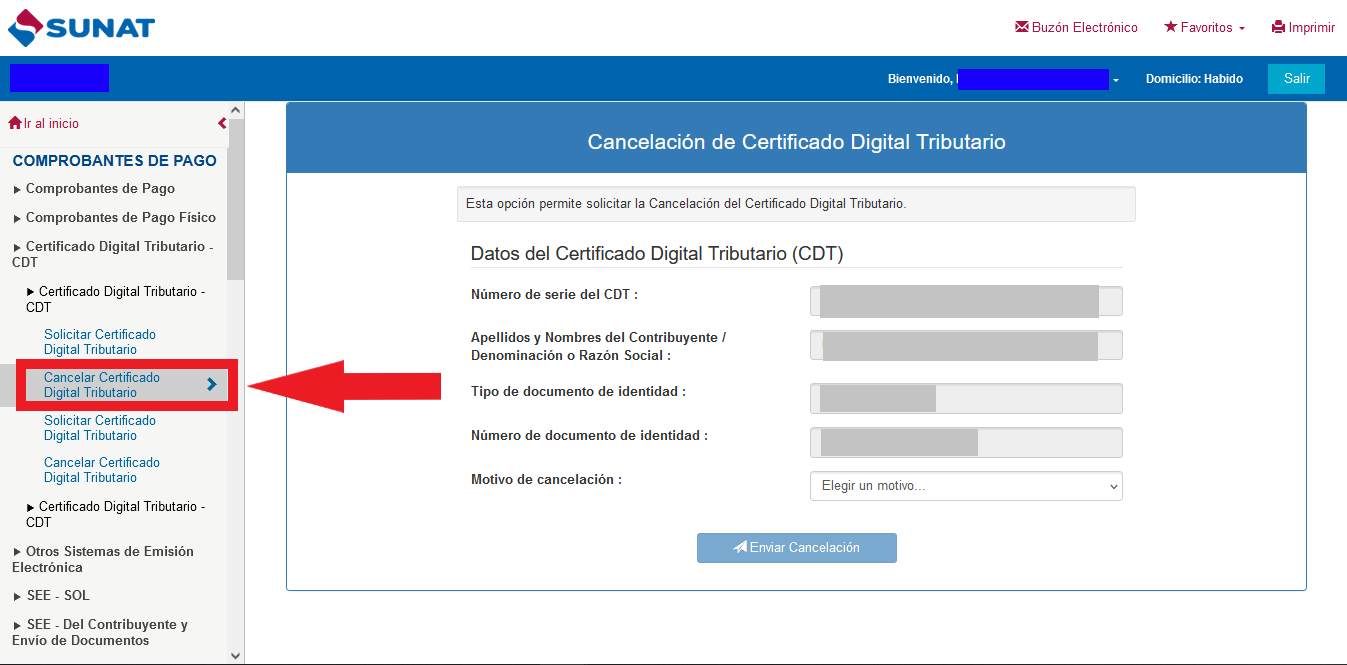The image size is (1347, 665).
Task: Click the Domicilio: Habido status text
Action: pyautogui.click(x=1194, y=79)
